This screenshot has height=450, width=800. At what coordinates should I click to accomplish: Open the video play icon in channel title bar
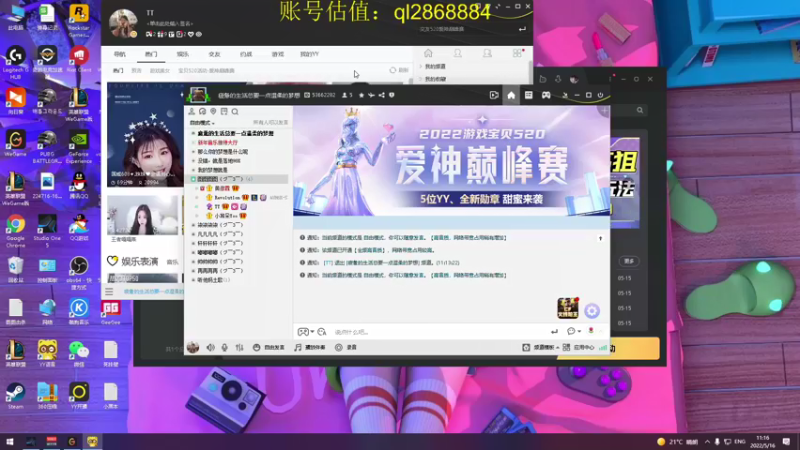(x=494, y=95)
